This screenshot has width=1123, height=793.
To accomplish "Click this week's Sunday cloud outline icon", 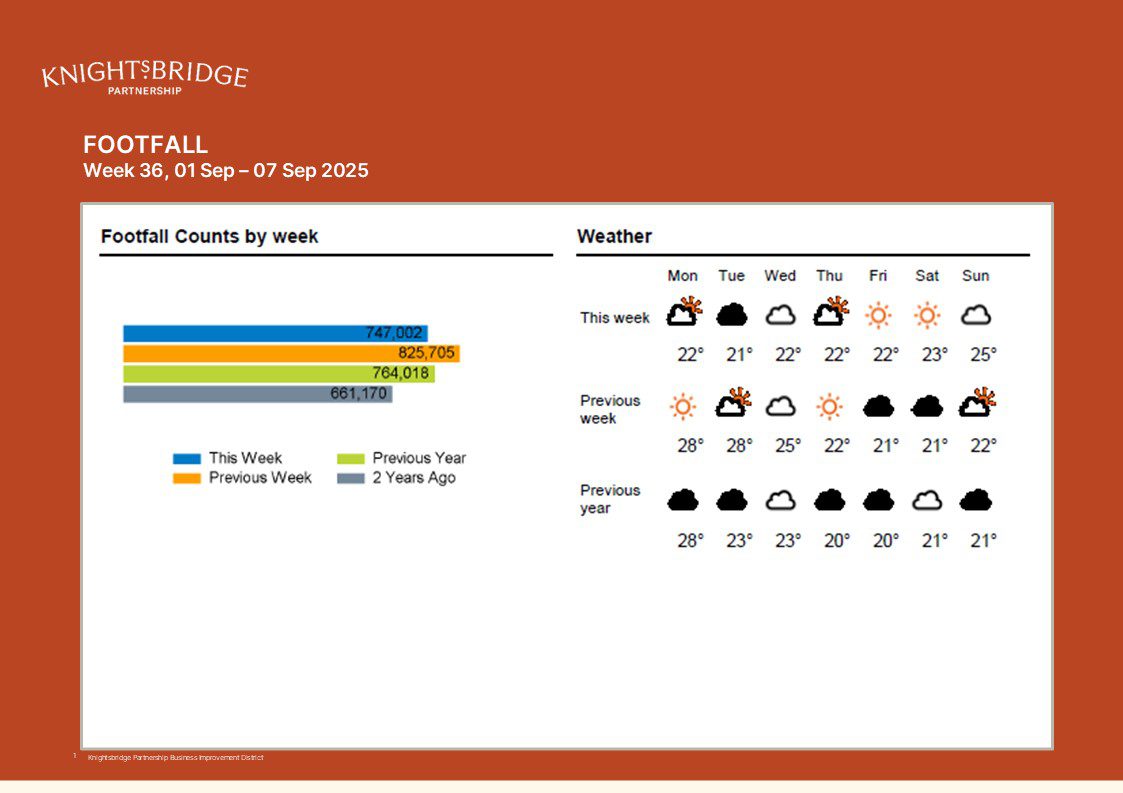I will pos(975,316).
